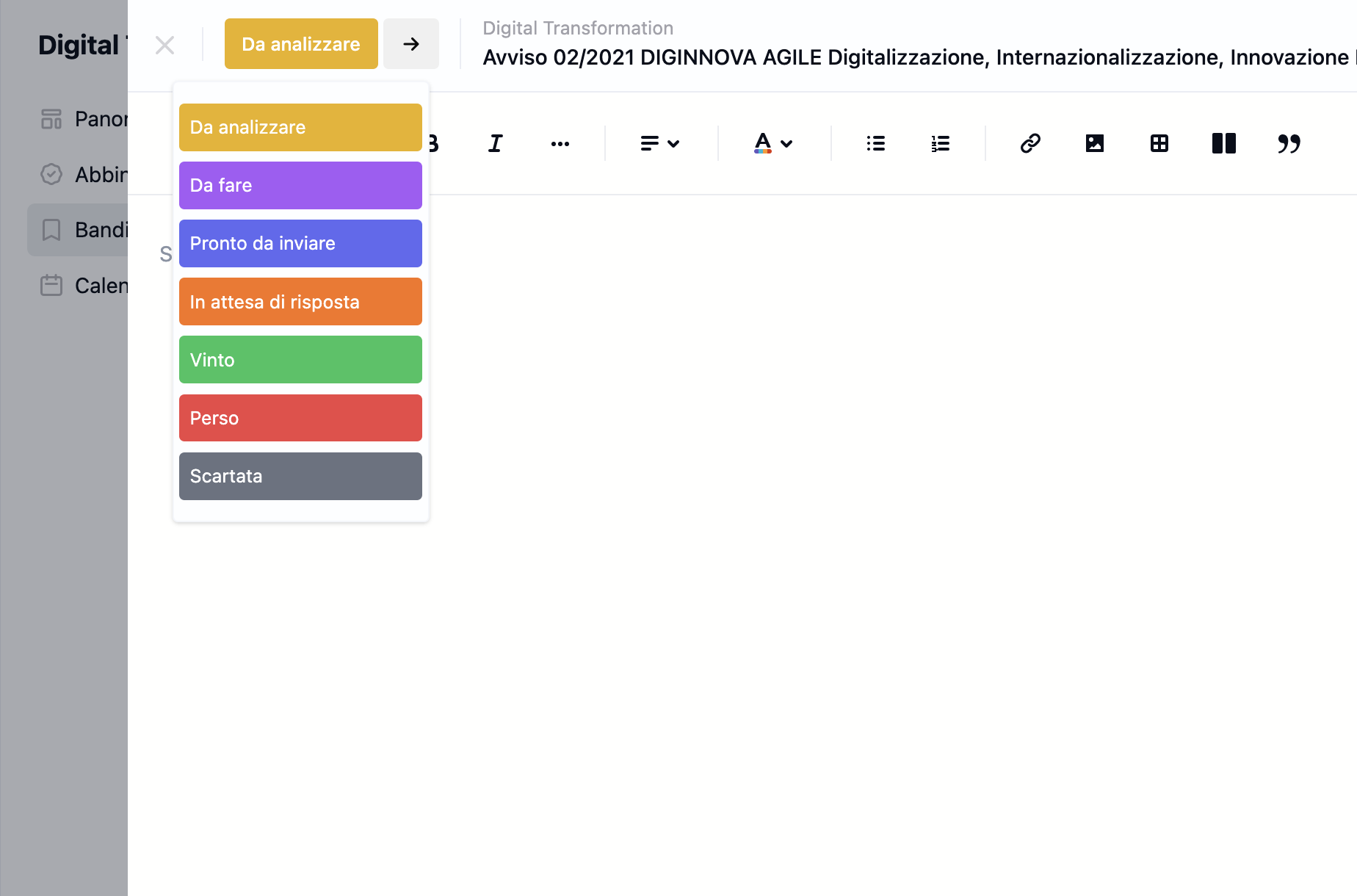Viewport: 1357px width, 896px height.
Task: Choose Pronto da inviare status
Action: (x=300, y=243)
